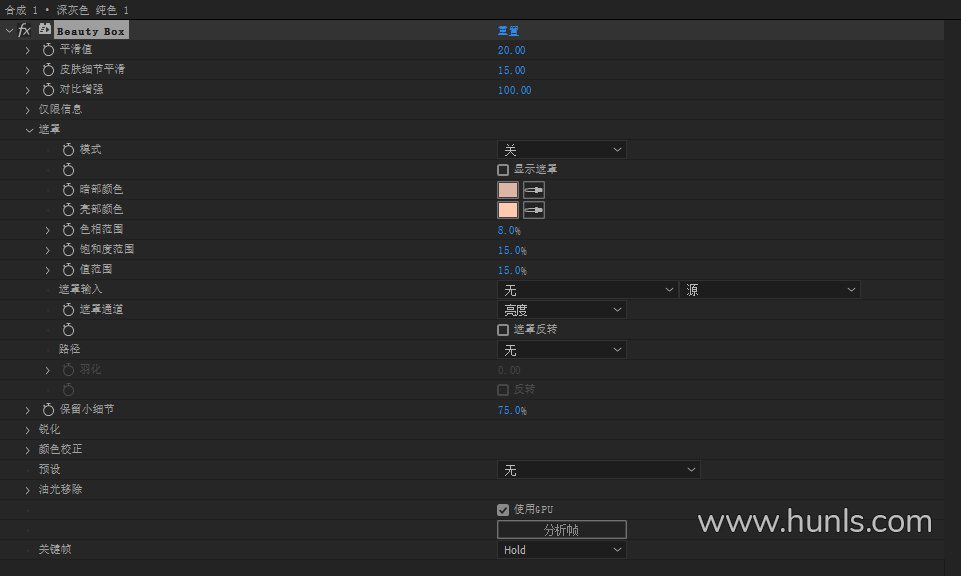This screenshot has width=961, height=576.
Task: Toggle stopwatch for 显示遮罩 row
Action: pyautogui.click(x=69, y=170)
